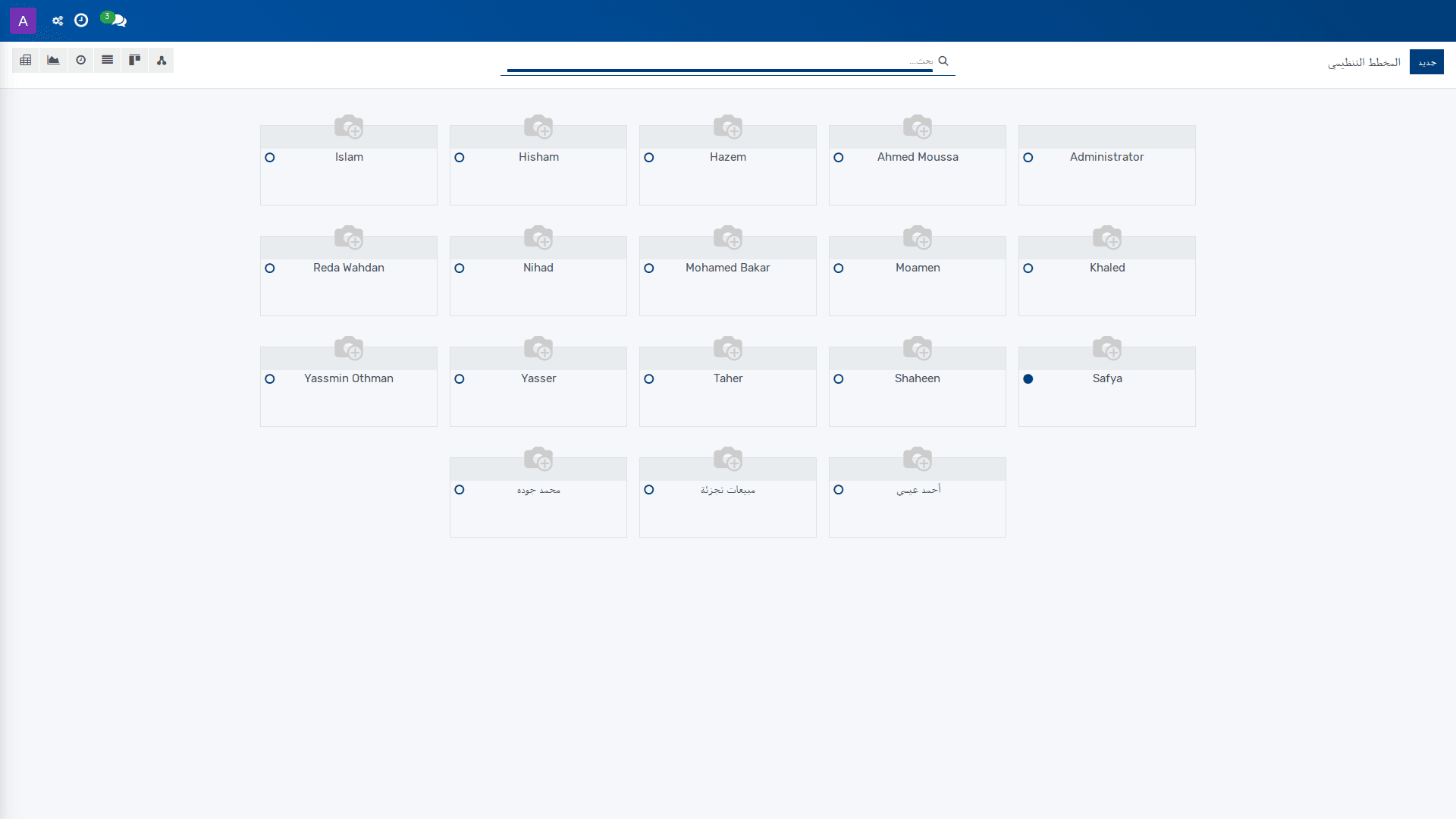Switch to organization chart view
Viewport: 1456px width, 819px height.
162,60
